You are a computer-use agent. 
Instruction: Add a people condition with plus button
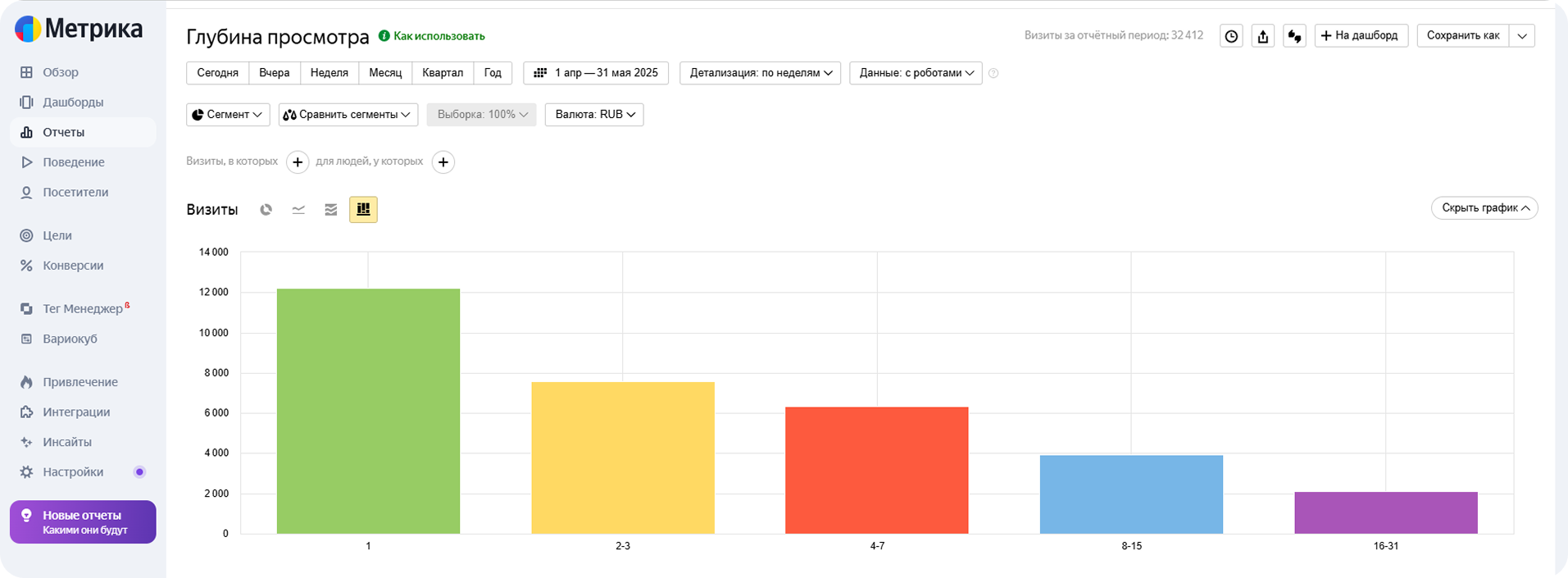pos(443,162)
